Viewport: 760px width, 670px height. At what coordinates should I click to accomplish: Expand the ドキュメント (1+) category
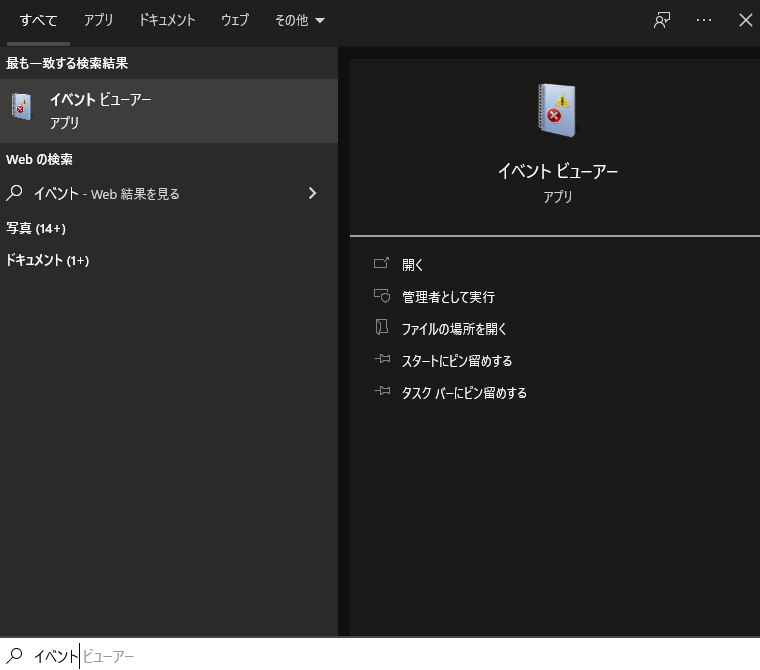[x=48, y=260]
